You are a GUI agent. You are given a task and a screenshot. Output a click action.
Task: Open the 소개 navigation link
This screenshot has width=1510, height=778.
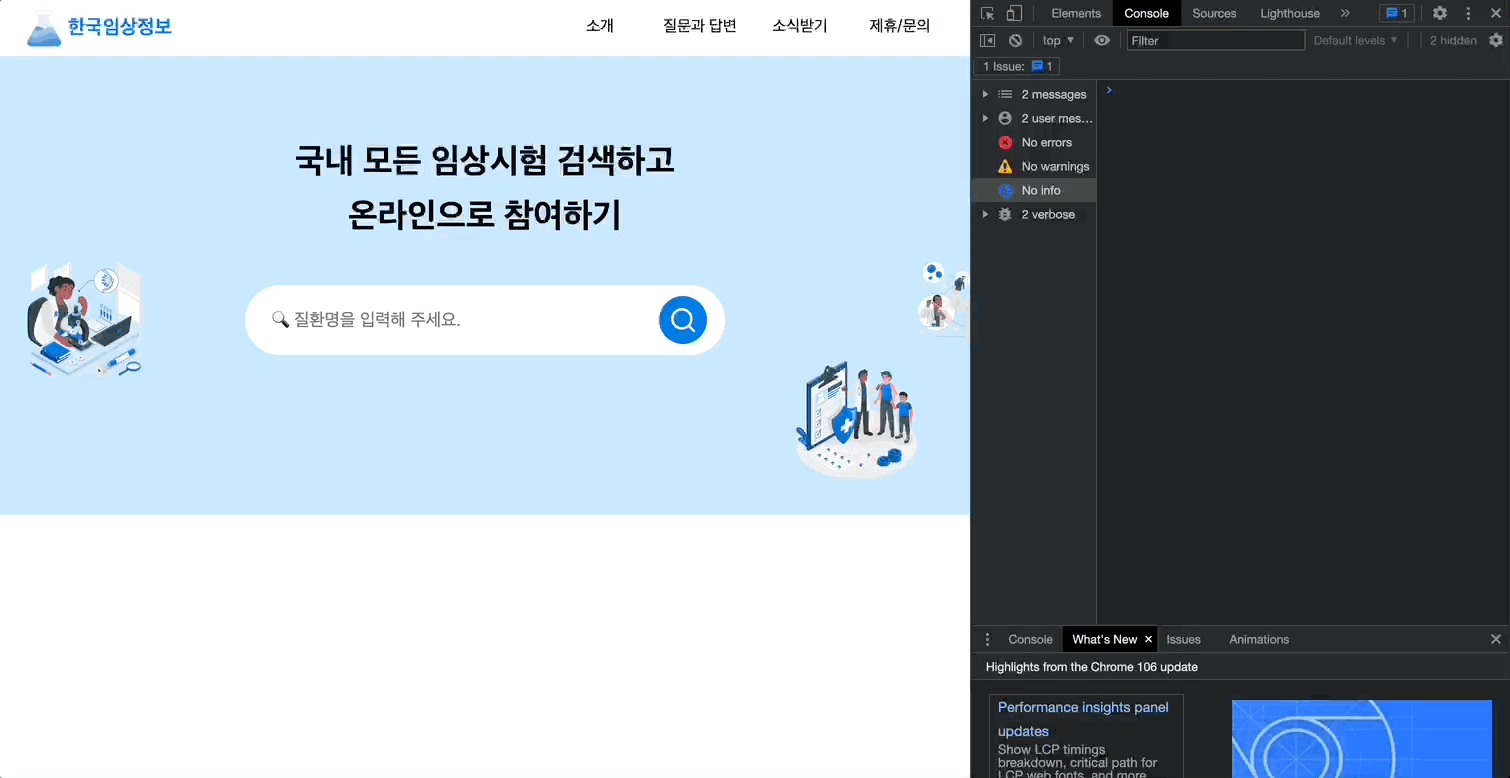pos(600,26)
